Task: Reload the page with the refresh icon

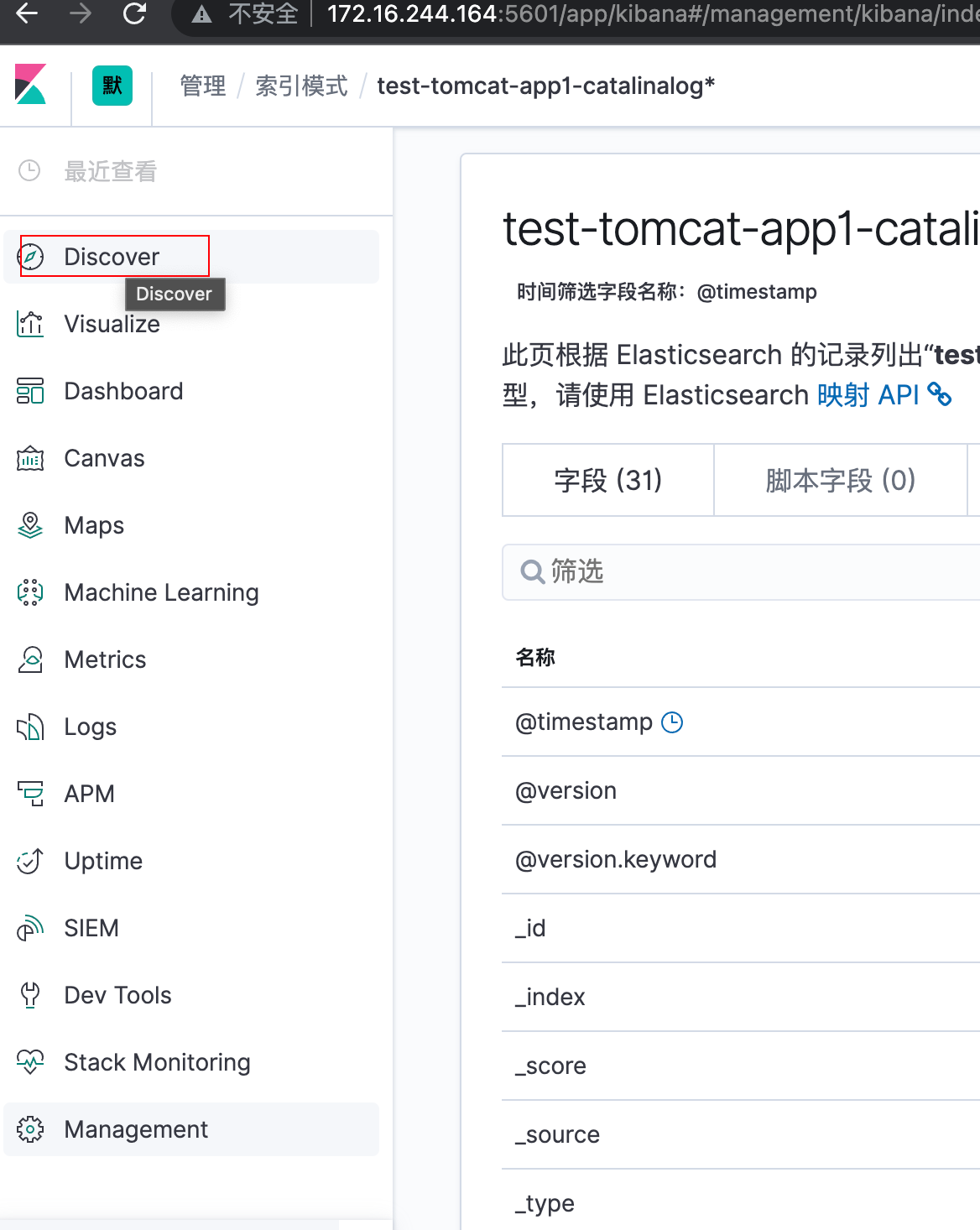Action: [x=134, y=13]
